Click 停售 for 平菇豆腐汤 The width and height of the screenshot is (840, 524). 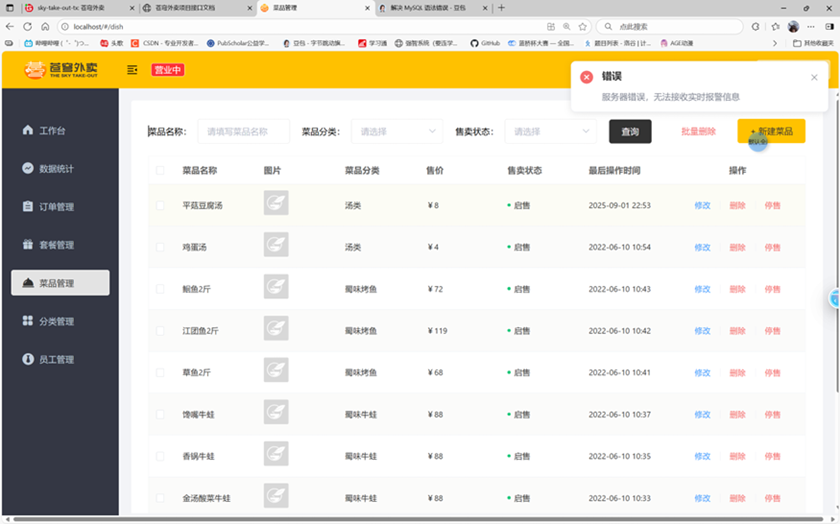click(772, 205)
